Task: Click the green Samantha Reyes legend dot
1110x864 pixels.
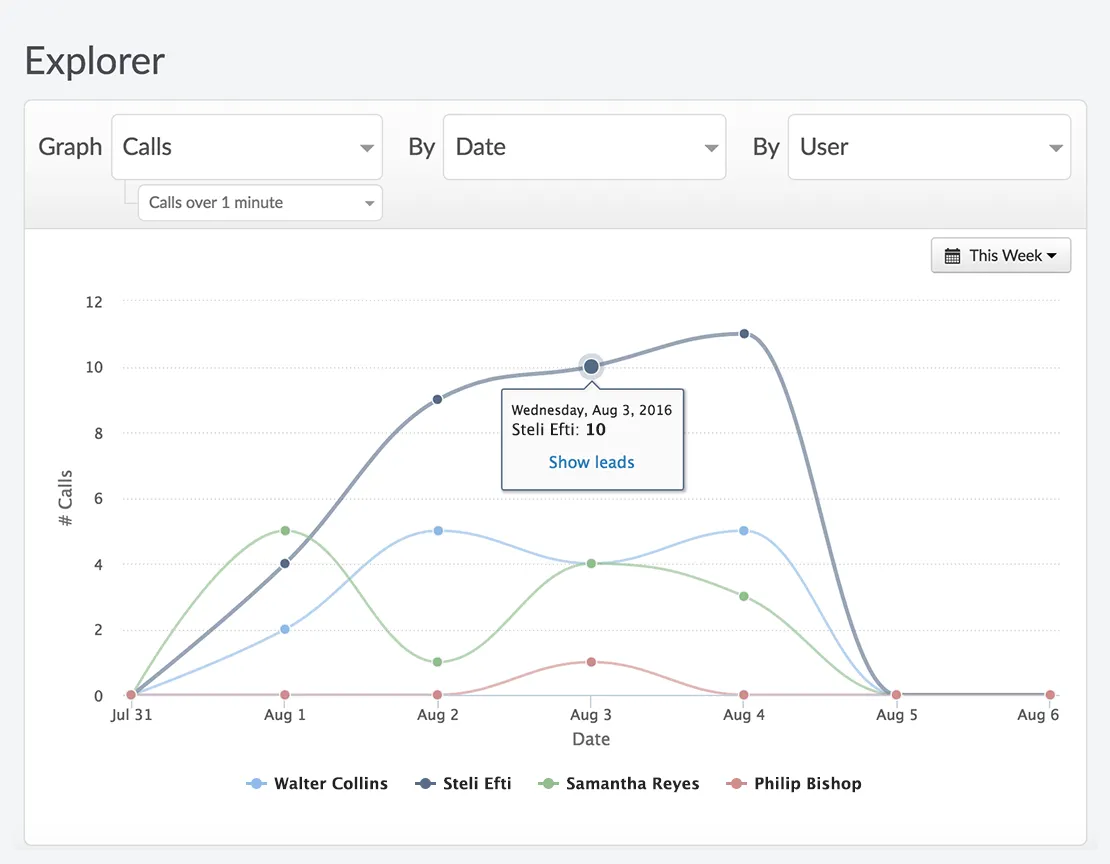Action: (x=546, y=783)
